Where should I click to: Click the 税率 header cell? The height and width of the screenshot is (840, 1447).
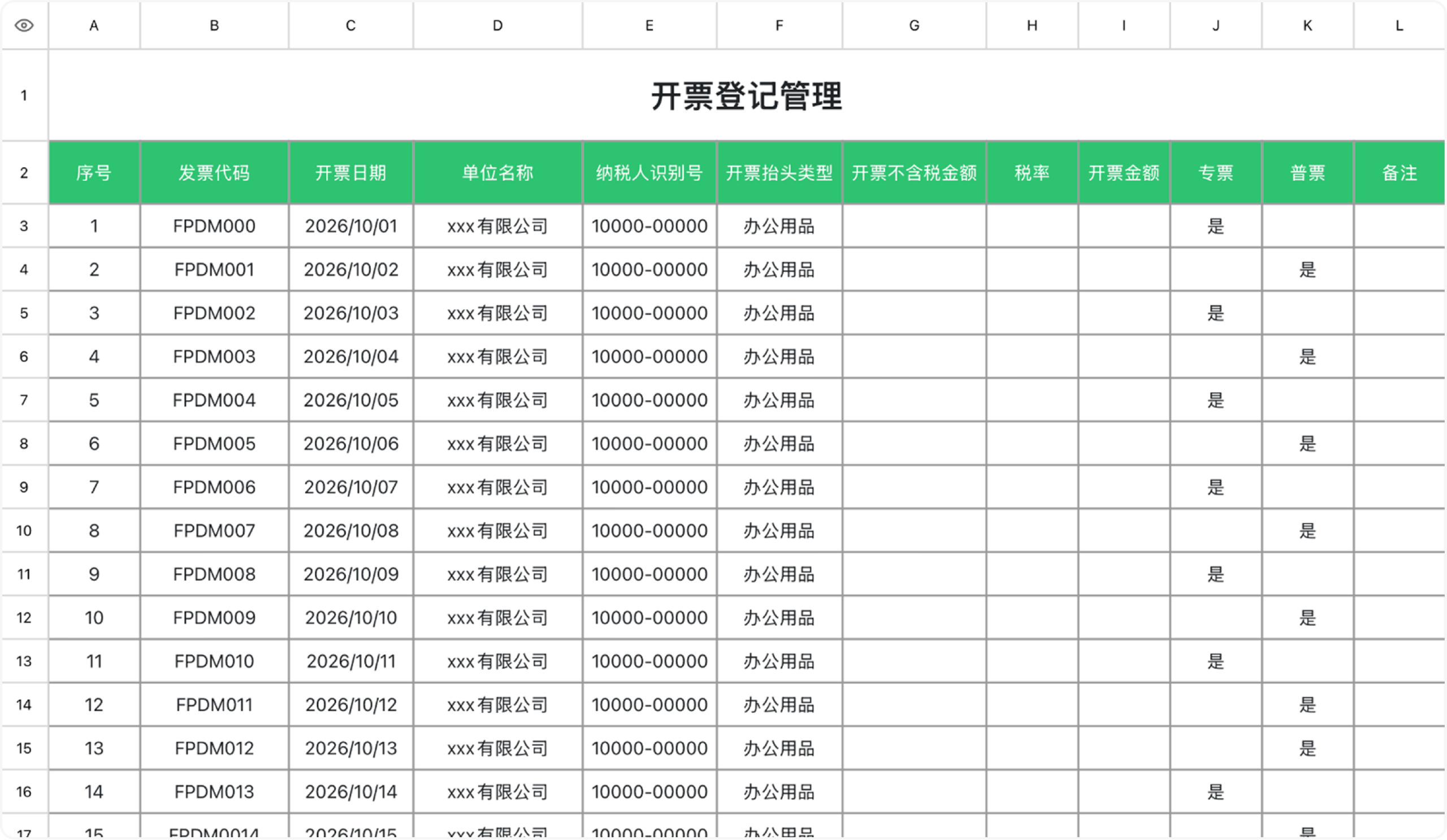[x=1032, y=173]
